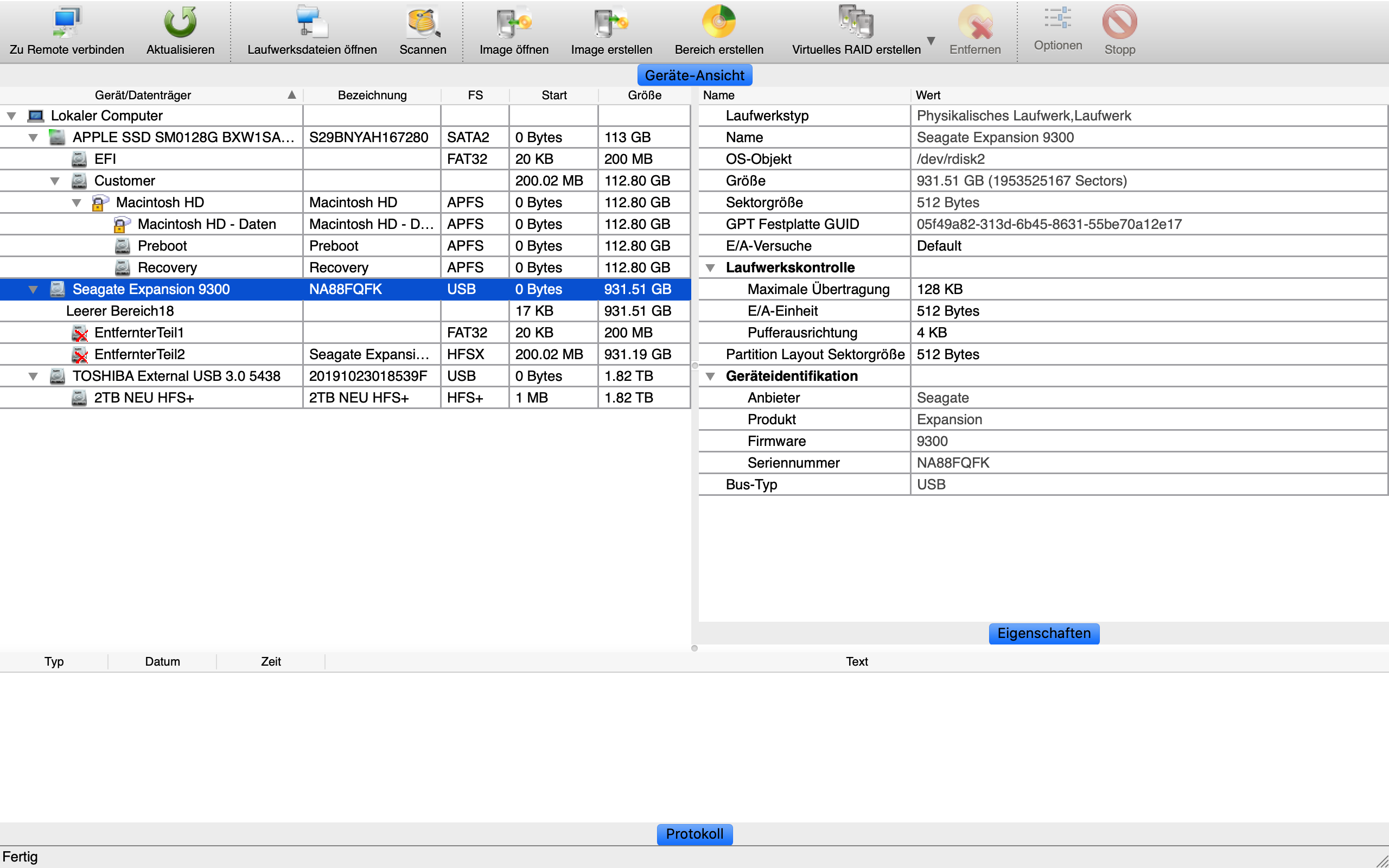Collapse the Geräteidentifikation property group
Viewport: 1389px width, 868px height.
pyautogui.click(x=711, y=376)
